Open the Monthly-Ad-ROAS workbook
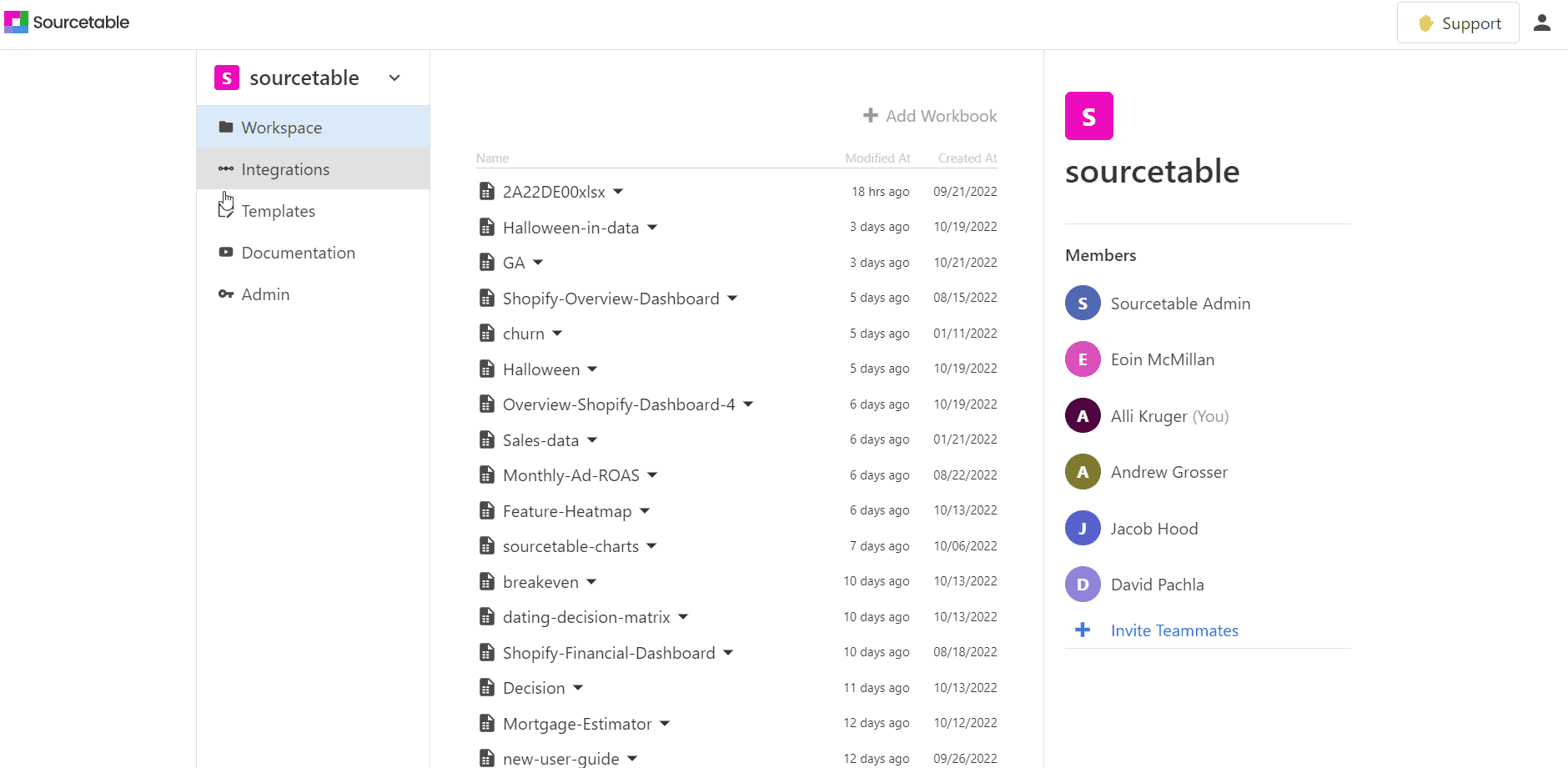 571,475
